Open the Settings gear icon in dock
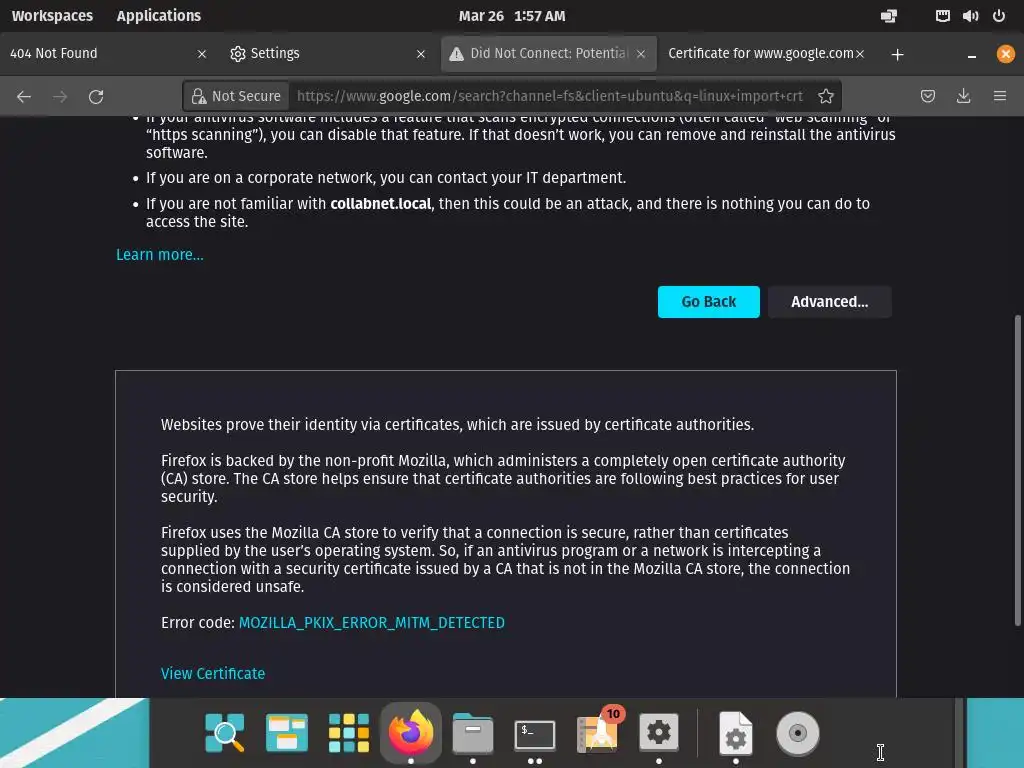This screenshot has width=1024, height=768. tap(658, 733)
